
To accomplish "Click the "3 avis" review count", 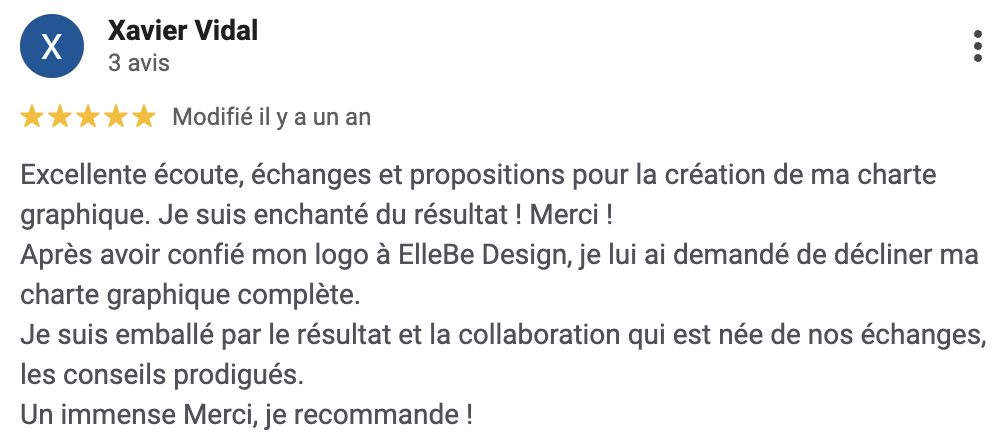I will pos(139,63).
